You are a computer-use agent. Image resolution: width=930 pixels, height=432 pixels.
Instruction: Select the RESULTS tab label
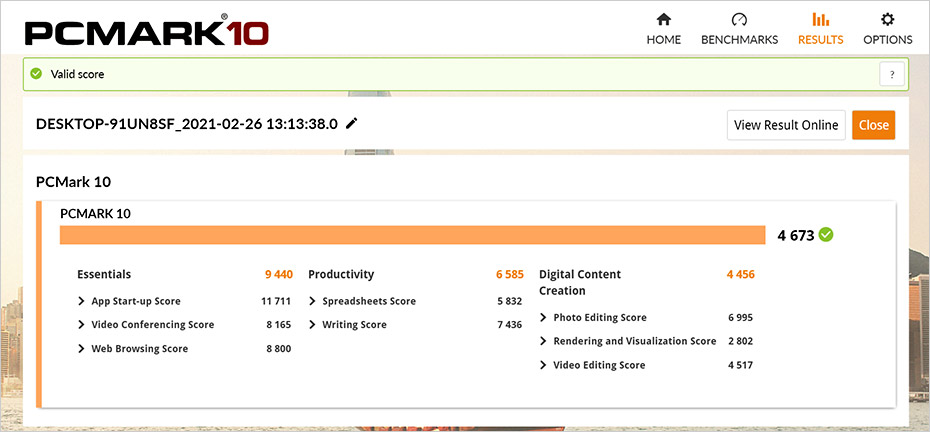[820, 40]
